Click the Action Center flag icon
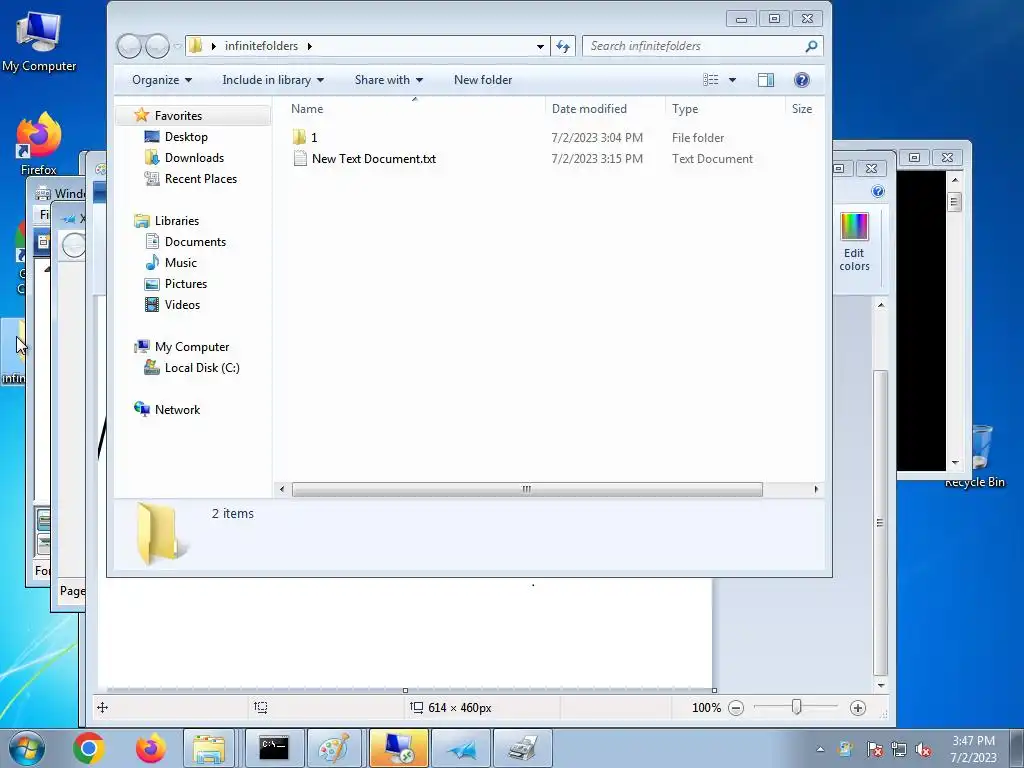The image size is (1024, 768). tap(874, 750)
